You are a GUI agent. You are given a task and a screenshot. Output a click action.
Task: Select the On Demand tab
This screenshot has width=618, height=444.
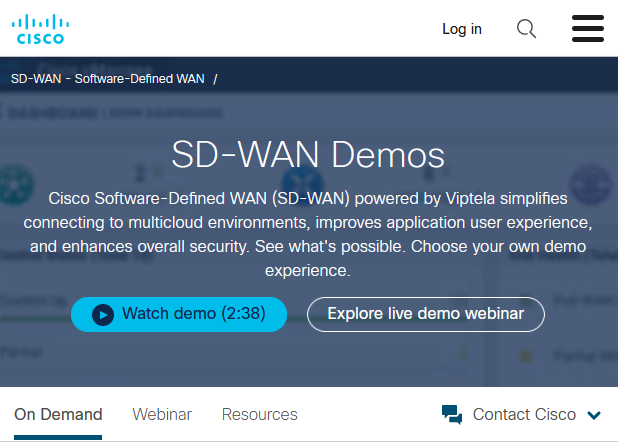click(58, 414)
